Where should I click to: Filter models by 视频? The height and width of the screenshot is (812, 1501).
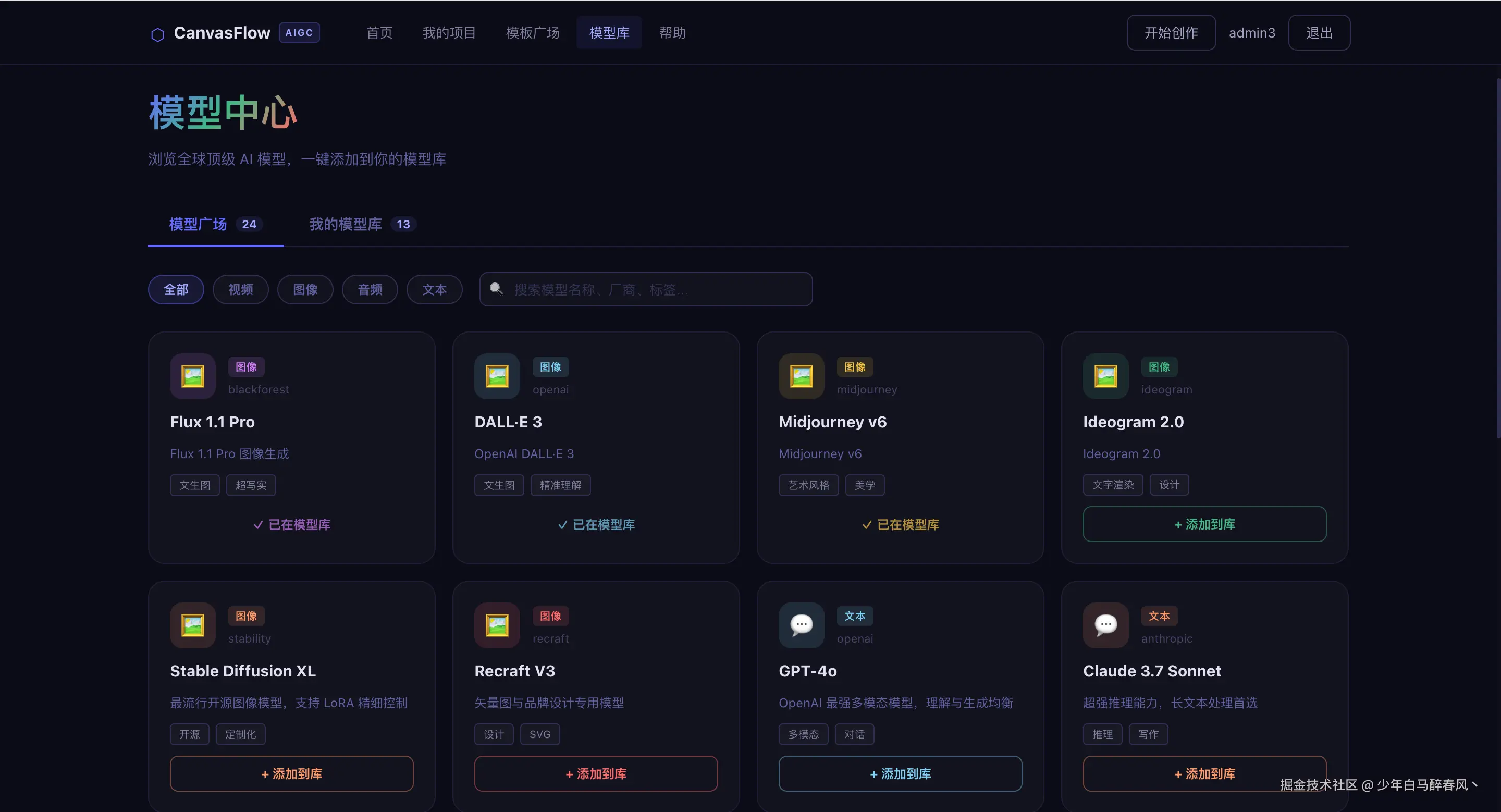[241, 289]
